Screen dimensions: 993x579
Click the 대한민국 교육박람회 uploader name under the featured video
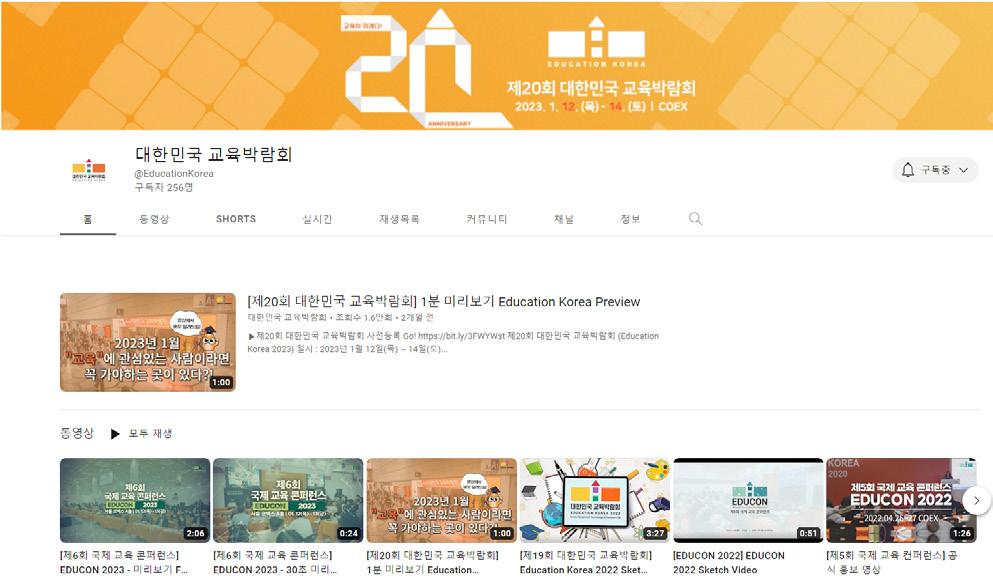287,317
